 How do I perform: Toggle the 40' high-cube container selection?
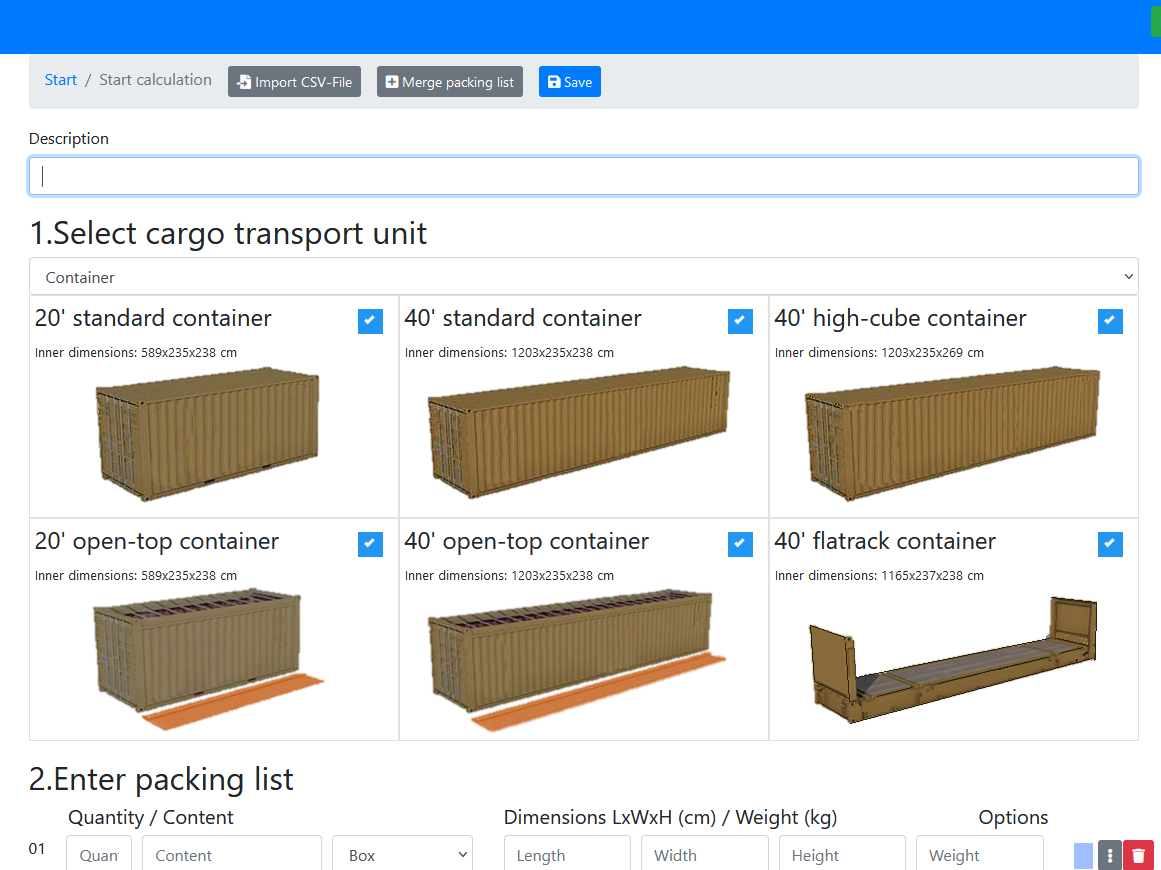click(1110, 321)
